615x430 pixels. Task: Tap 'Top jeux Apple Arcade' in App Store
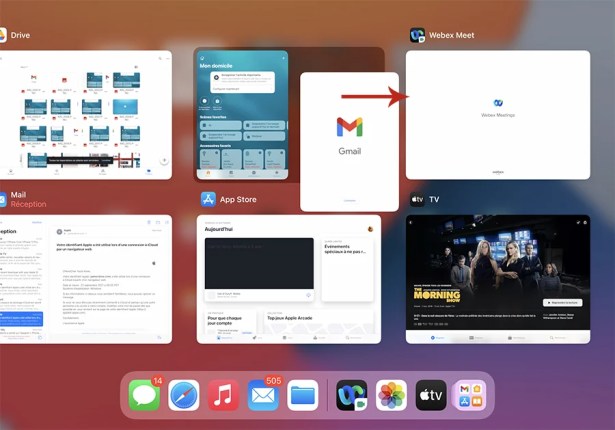point(319,322)
